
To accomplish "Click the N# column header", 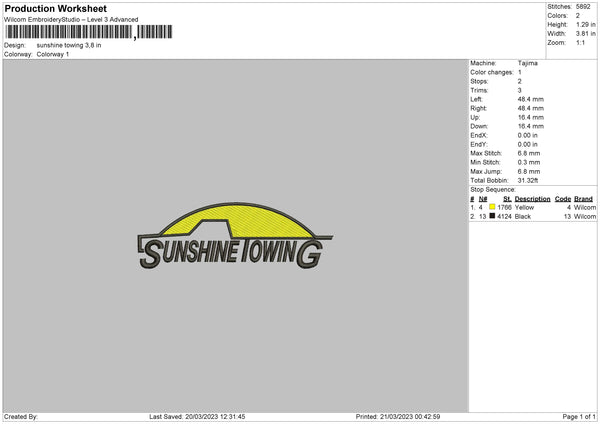I will pos(483,199).
